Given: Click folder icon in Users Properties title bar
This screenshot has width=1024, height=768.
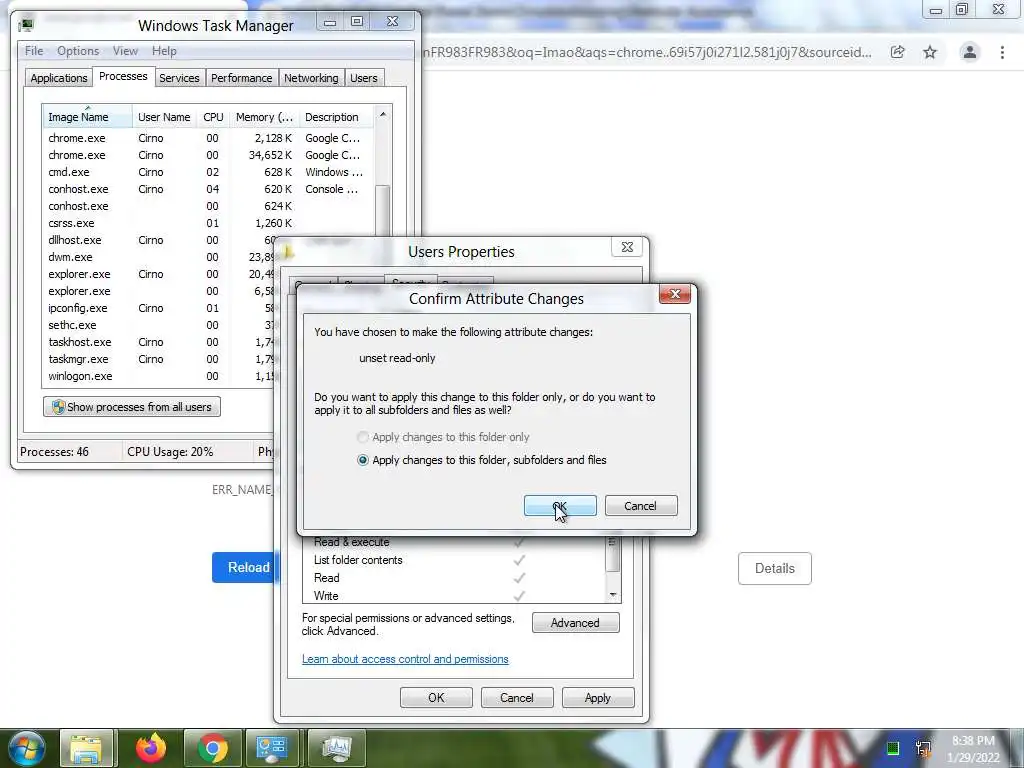Looking at the screenshot, I should [x=288, y=251].
